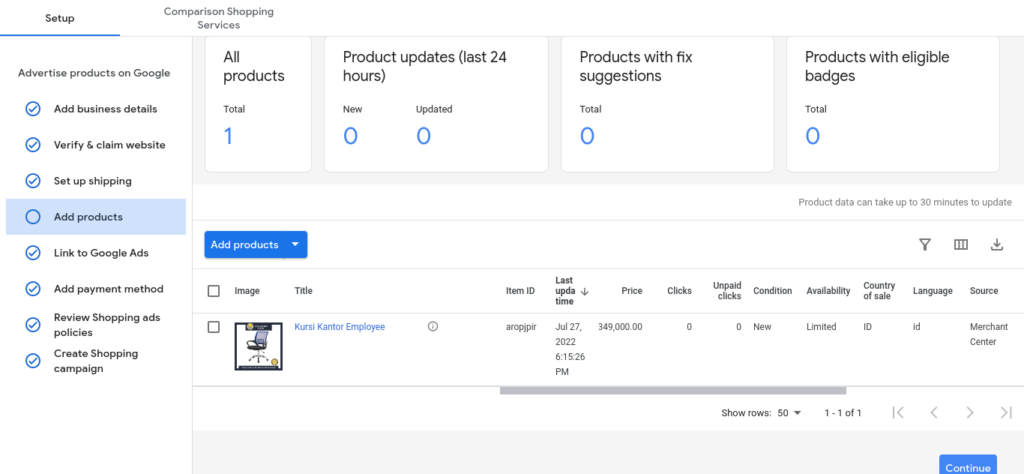
Task: Sort by the Price column header
Action: coord(632,291)
